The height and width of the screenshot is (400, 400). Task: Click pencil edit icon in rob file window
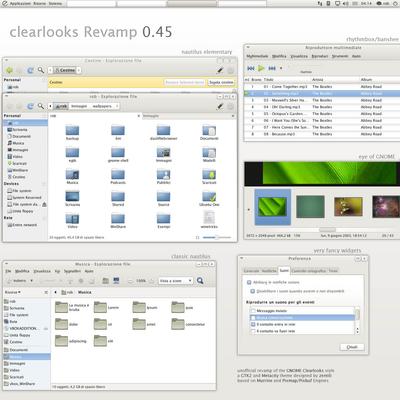[x=220, y=106]
